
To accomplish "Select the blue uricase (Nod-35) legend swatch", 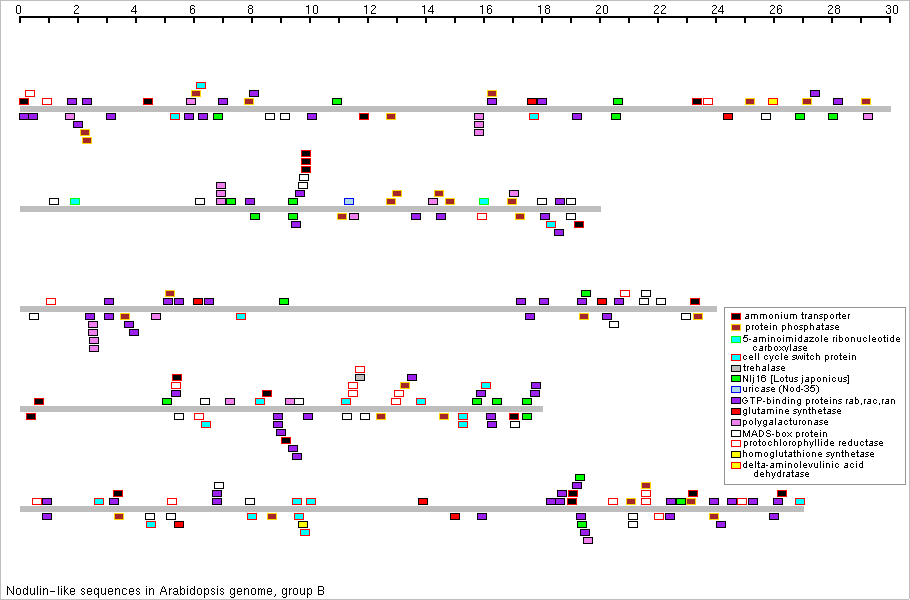I will click(x=736, y=389).
